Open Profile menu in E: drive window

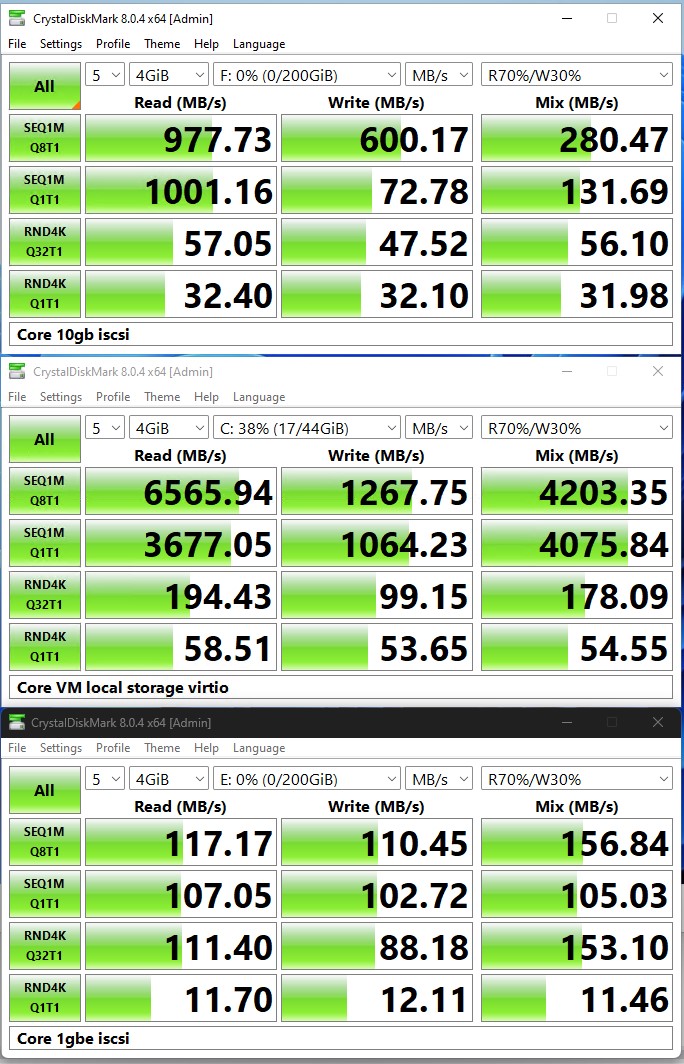(x=113, y=748)
